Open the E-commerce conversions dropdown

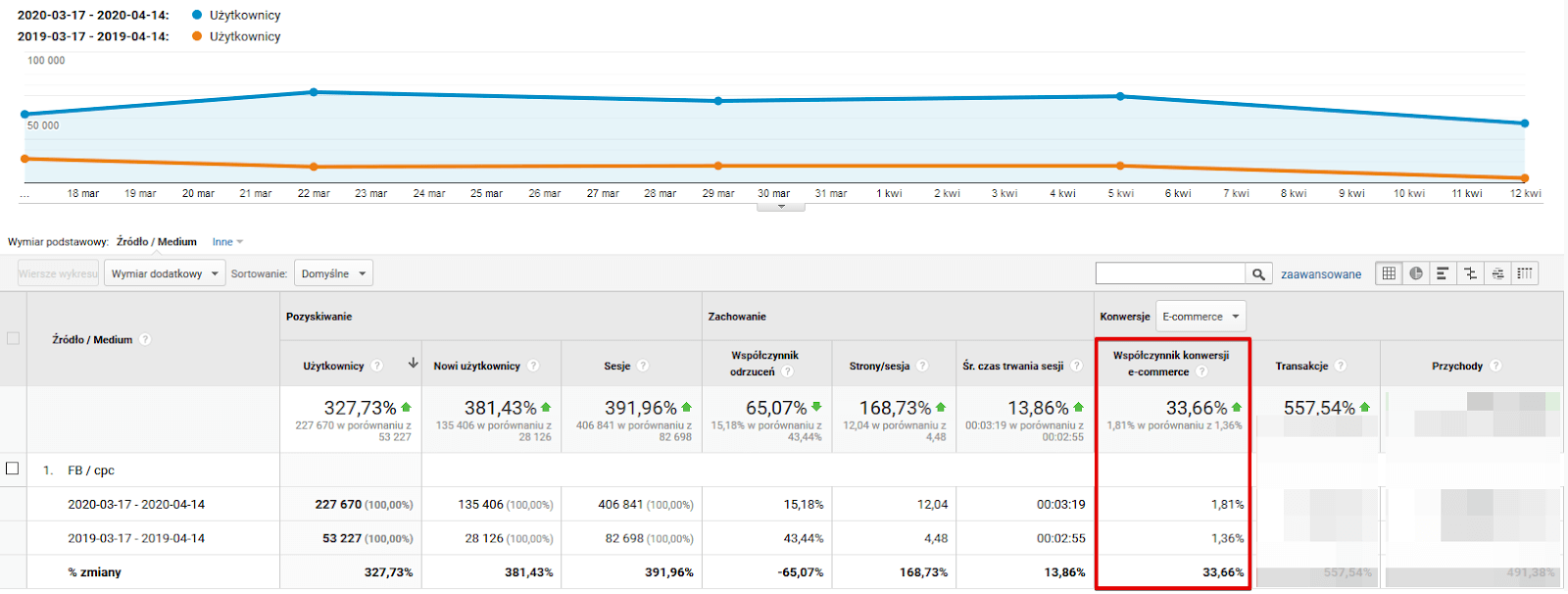[x=1200, y=317]
